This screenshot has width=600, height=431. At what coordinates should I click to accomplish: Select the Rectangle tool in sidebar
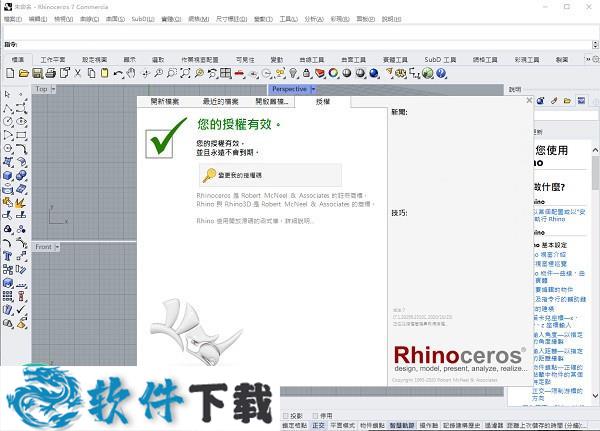point(21,135)
